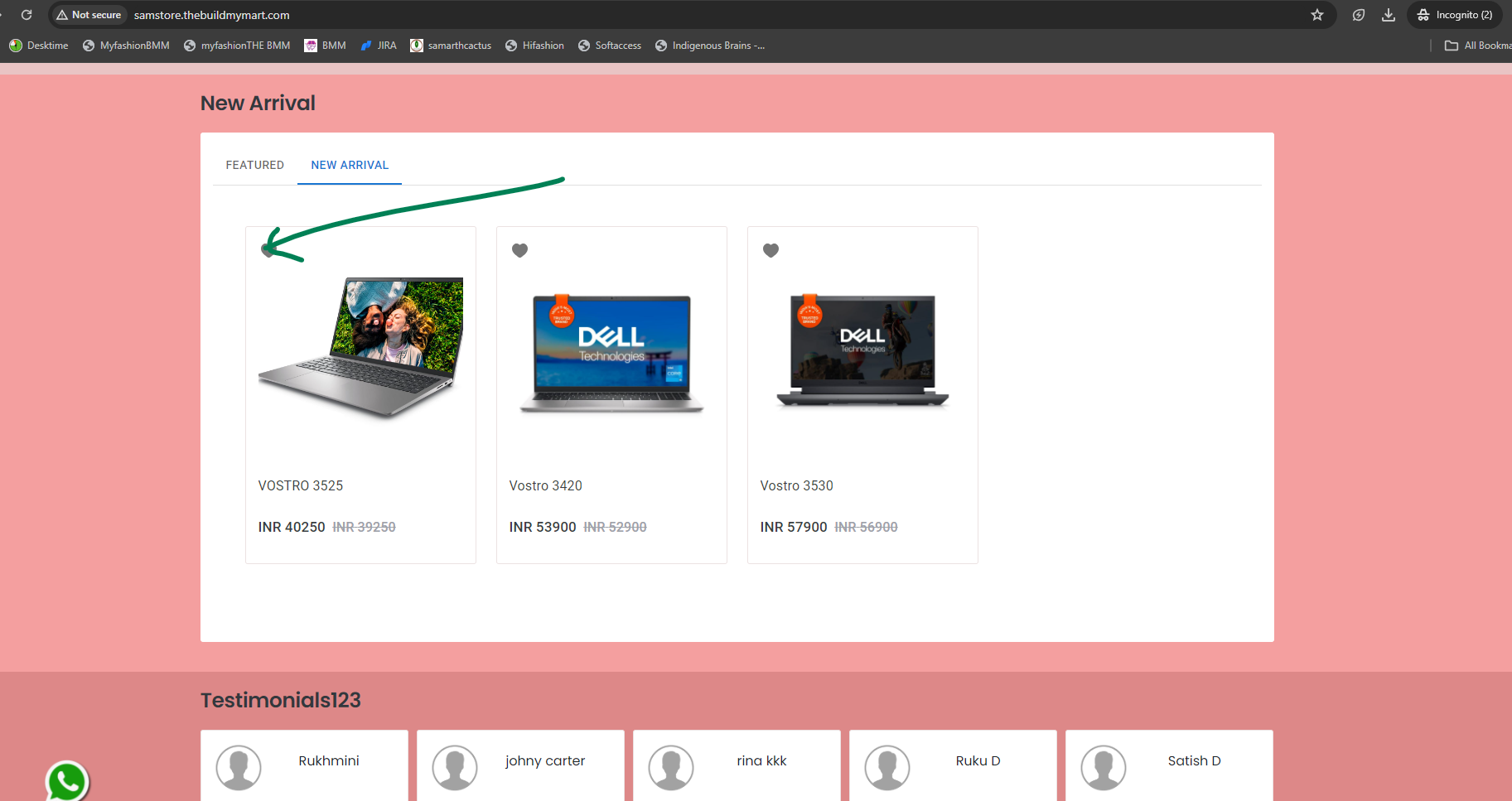Toggle the heart icon on Vostro 3530
The height and width of the screenshot is (801, 1512).
coord(771,250)
